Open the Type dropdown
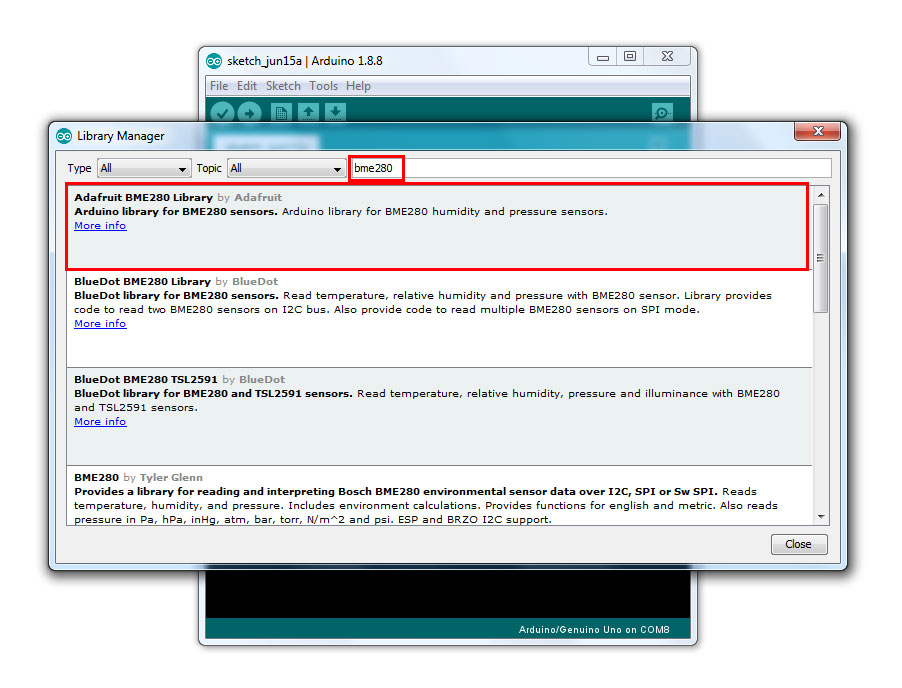Screen dimensions: 902x688 click(144, 169)
